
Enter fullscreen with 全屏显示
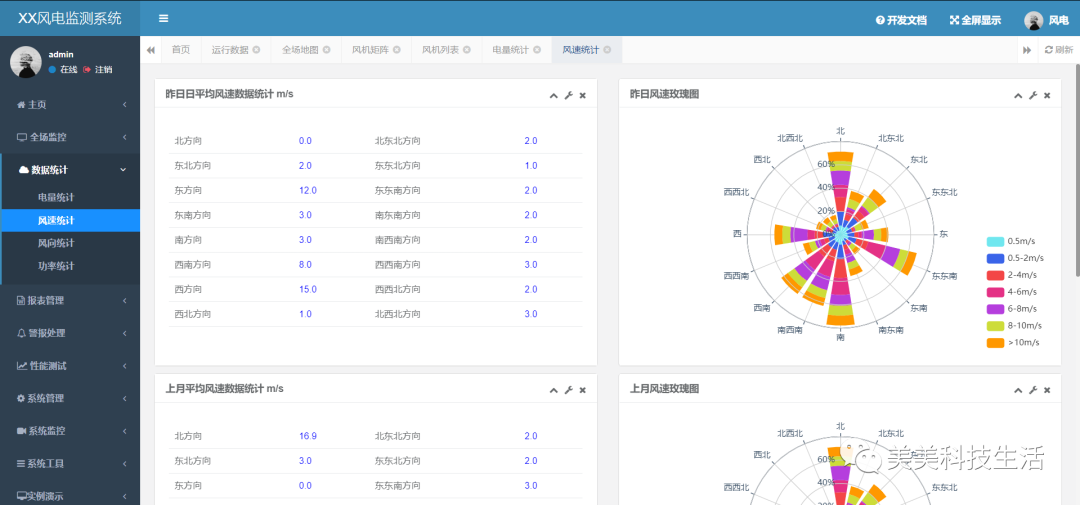975,21
